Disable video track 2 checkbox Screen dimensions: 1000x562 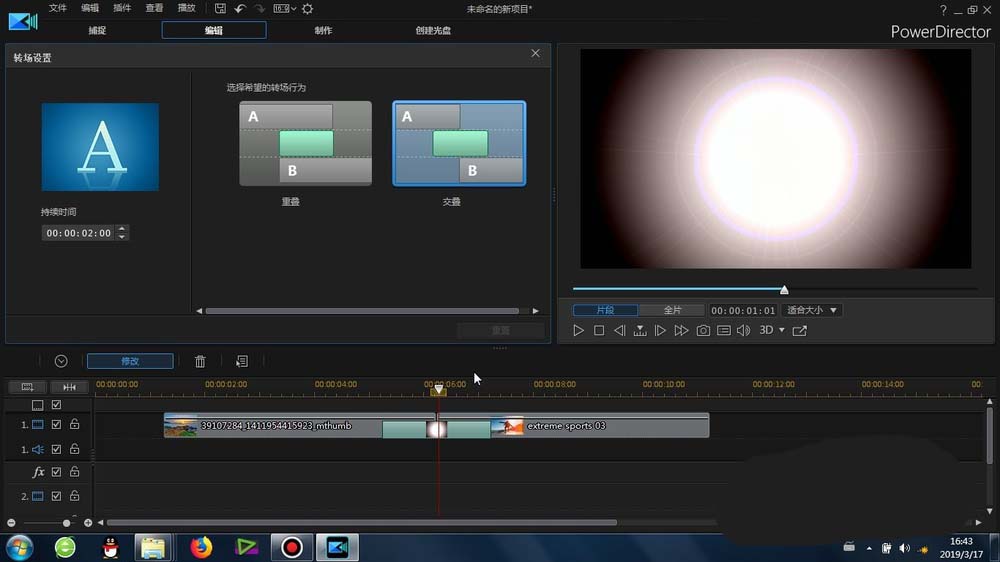(x=57, y=496)
